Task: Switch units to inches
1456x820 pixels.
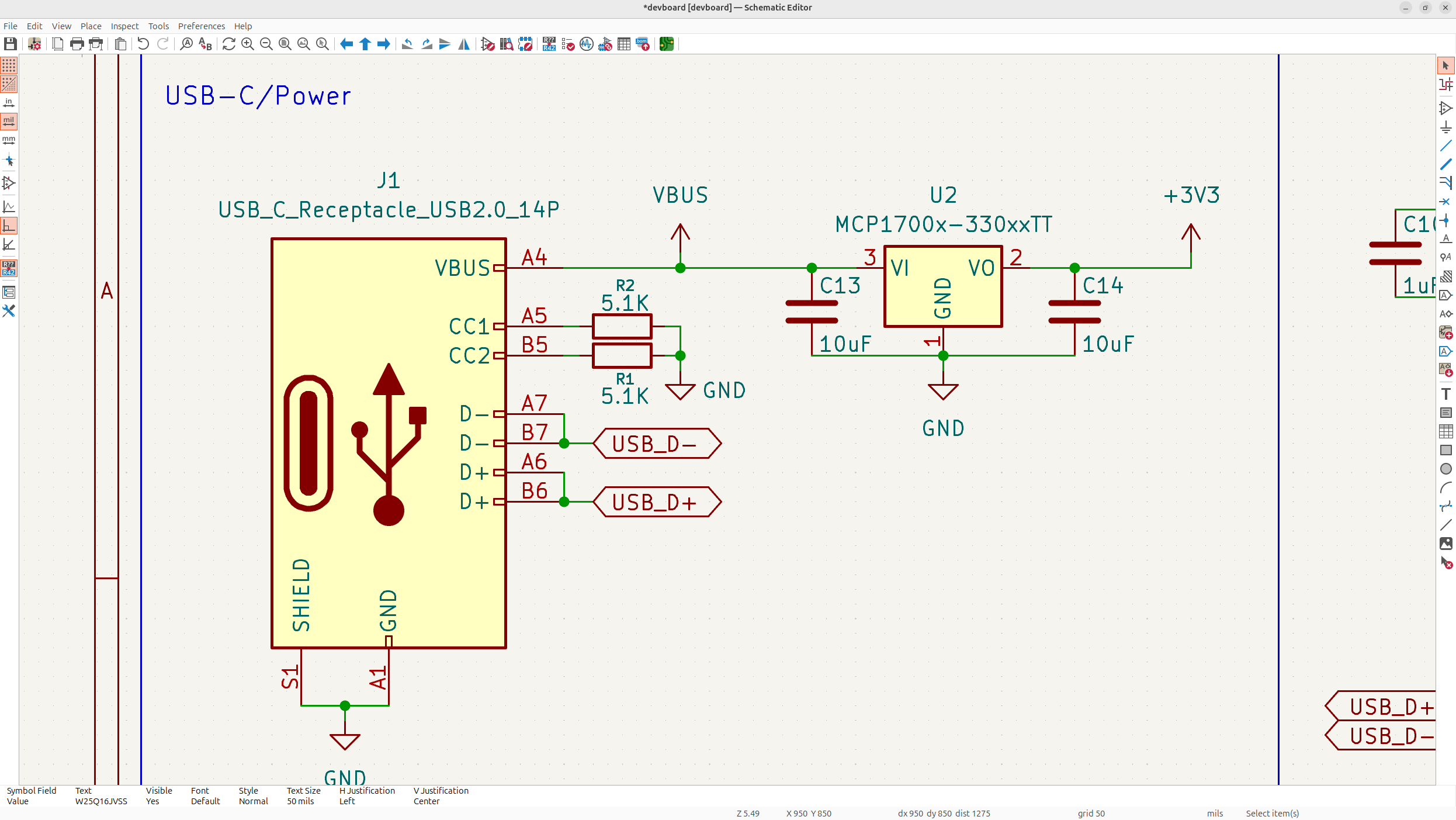Action: coord(9,103)
